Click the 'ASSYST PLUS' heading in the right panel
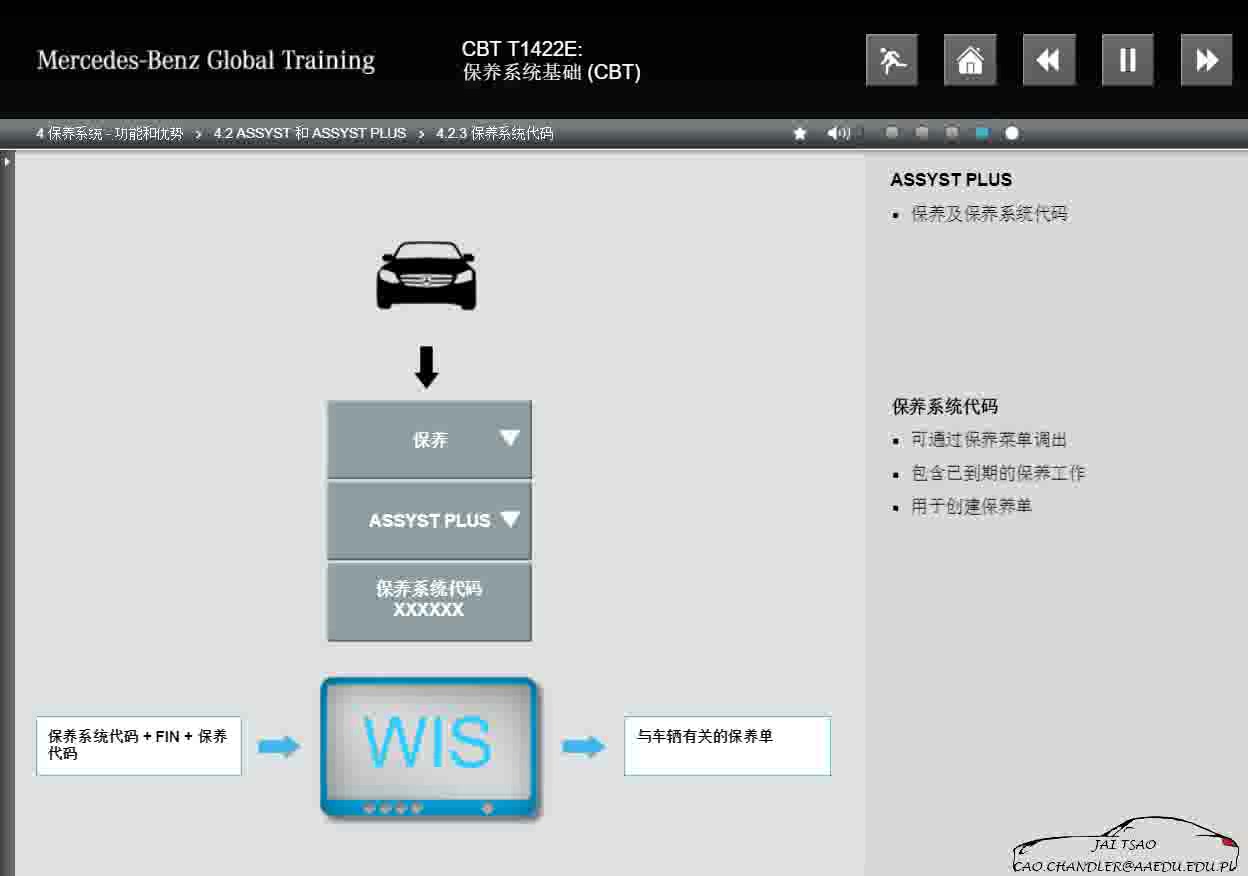Viewport: 1248px width, 876px height. point(951,180)
